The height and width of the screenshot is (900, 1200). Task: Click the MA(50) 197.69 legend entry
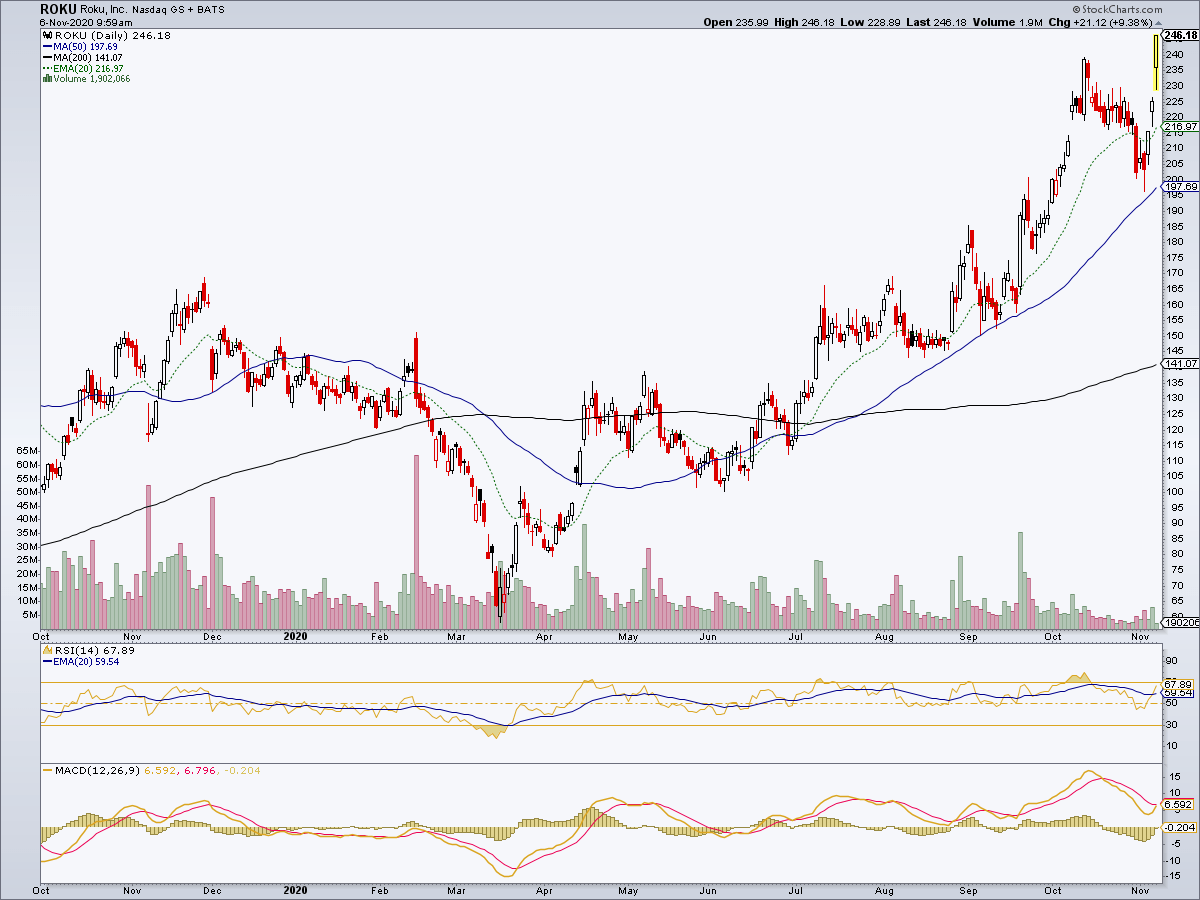[79, 45]
